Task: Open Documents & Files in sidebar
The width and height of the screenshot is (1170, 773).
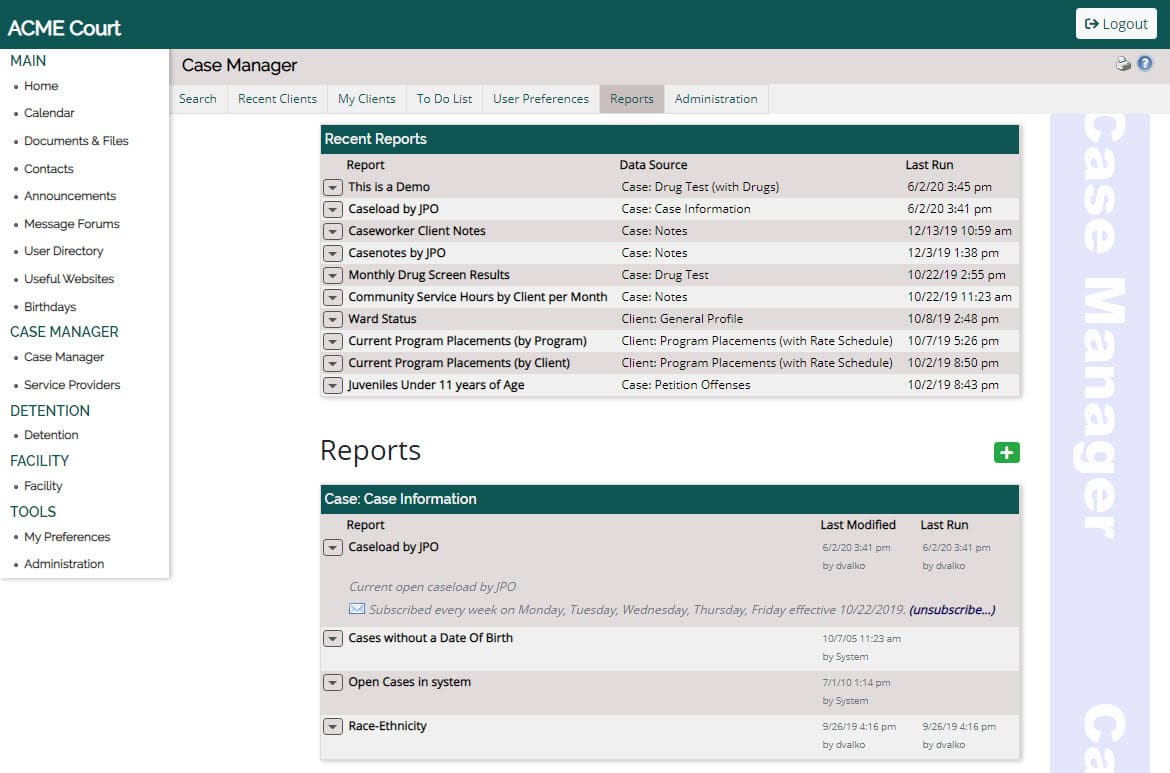Action: coord(76,140)
